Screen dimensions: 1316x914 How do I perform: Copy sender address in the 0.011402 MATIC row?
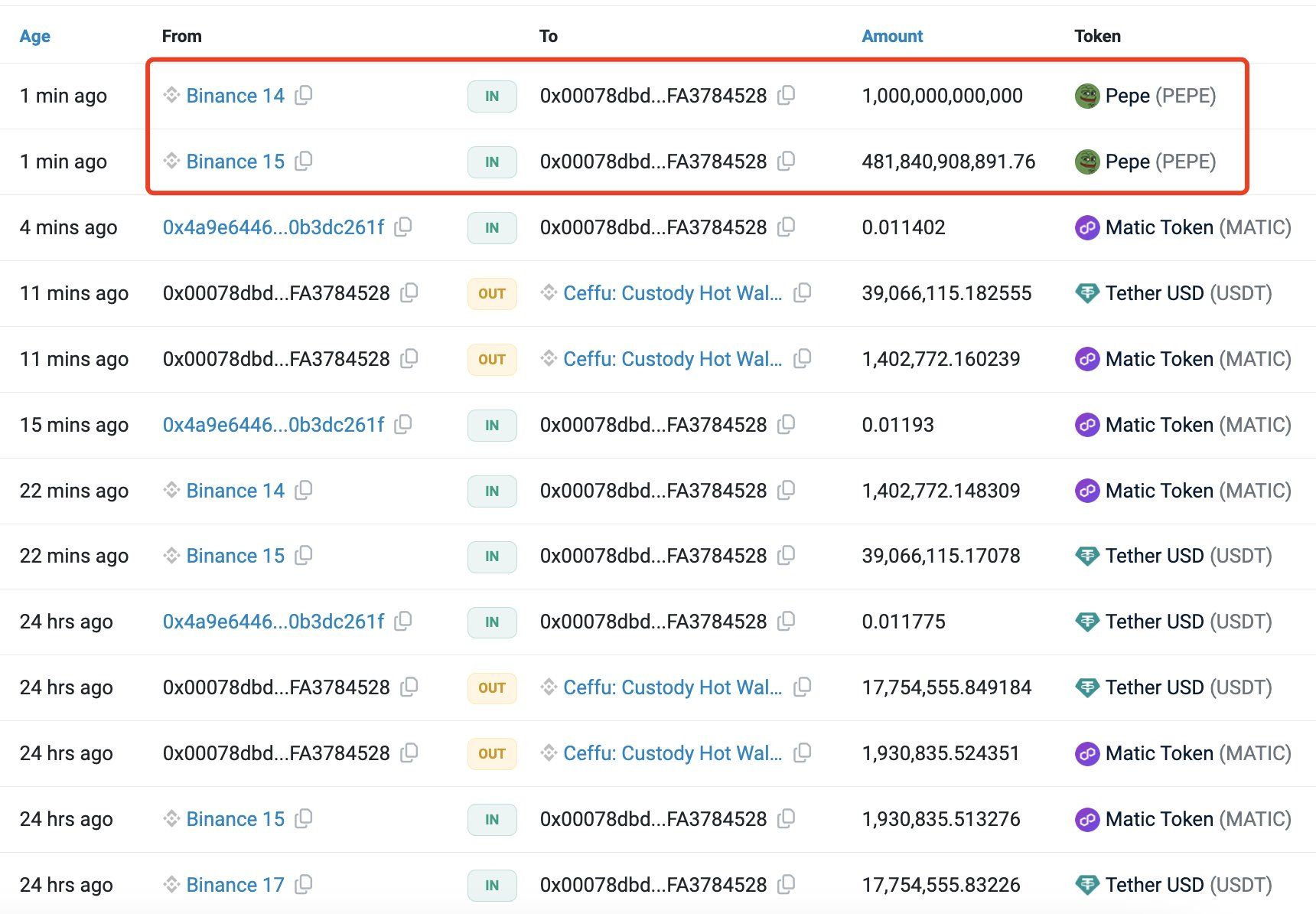(403, 227)
